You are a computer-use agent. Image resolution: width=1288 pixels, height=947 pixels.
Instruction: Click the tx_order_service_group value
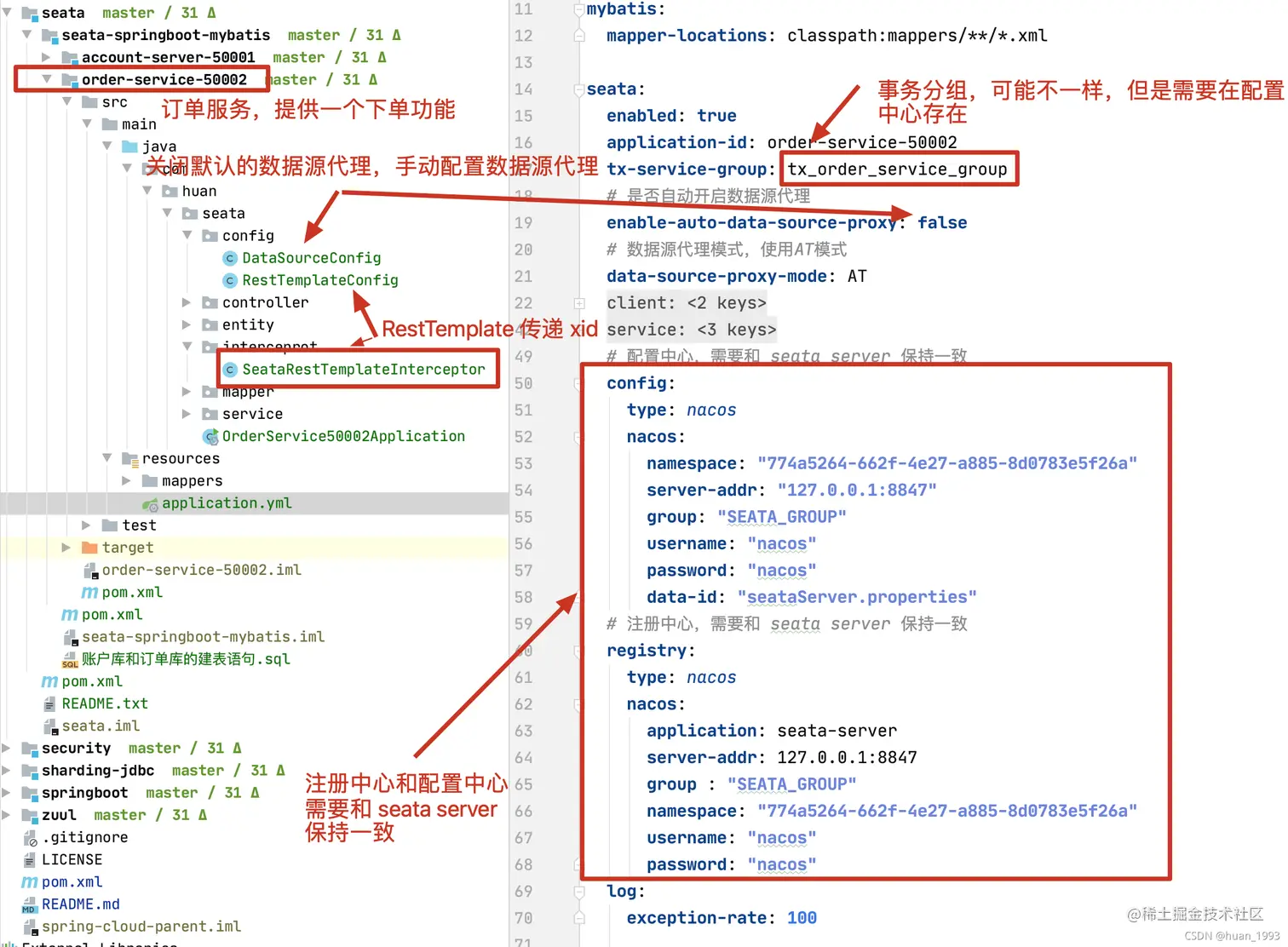pyautogui.click(x=897, y=169)
